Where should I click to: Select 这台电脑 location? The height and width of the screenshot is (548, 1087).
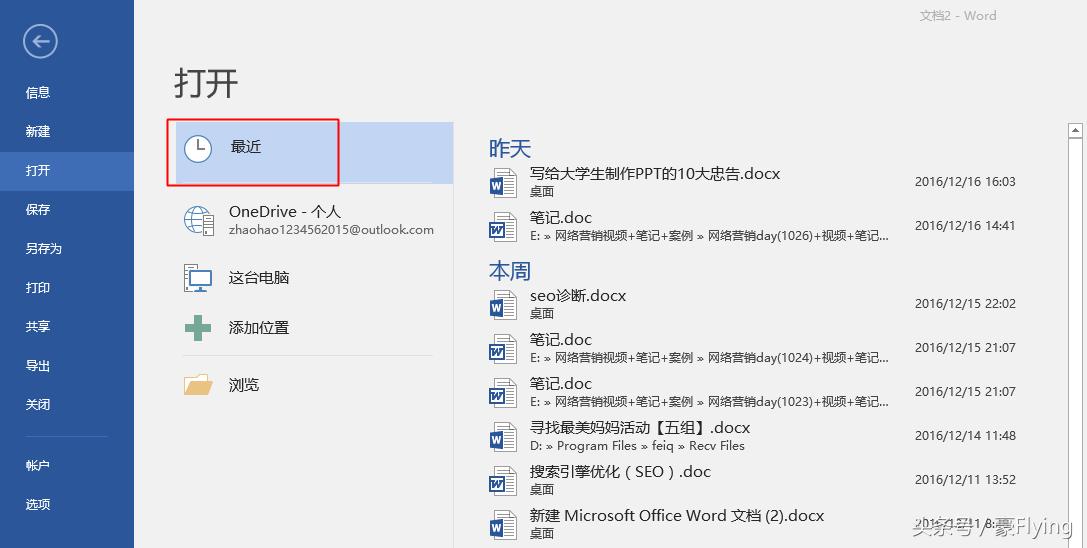tap(259, 277)
